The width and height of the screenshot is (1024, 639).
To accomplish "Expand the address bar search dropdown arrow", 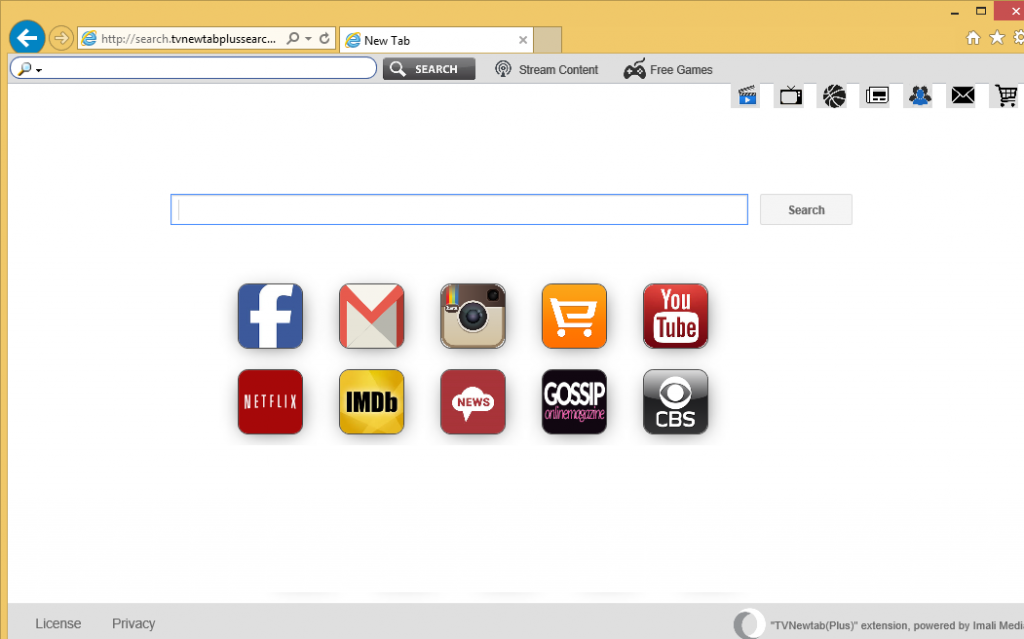I will [308, 39].
